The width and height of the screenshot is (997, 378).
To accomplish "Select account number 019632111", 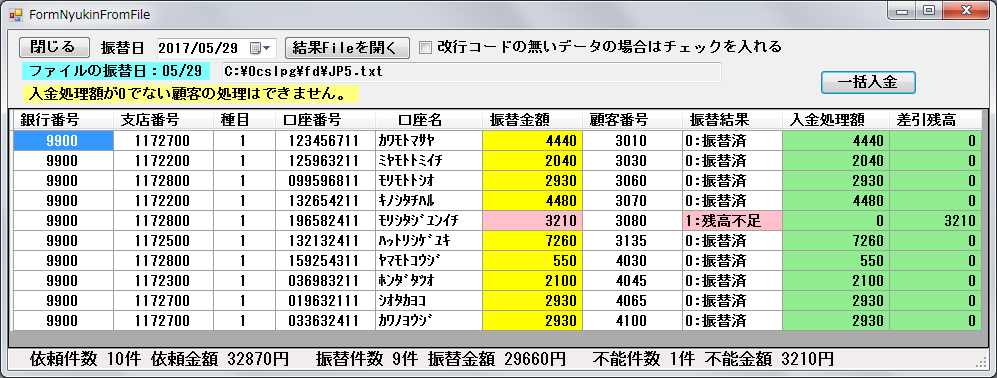I will click(x=325, y=300).
